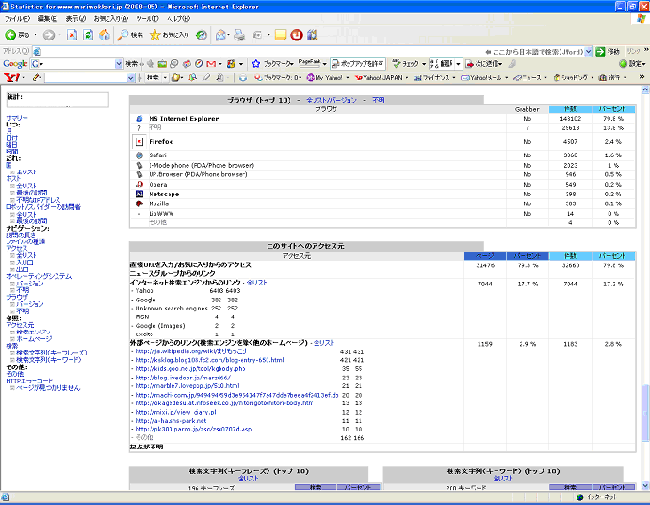
Task: Click scrollbar down arrow at bottom right
Action: pos(645,486)
